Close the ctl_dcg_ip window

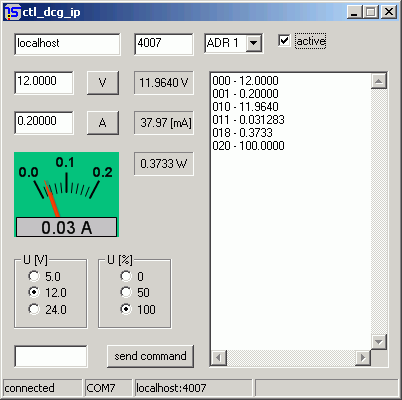click(x=389, y=12)
